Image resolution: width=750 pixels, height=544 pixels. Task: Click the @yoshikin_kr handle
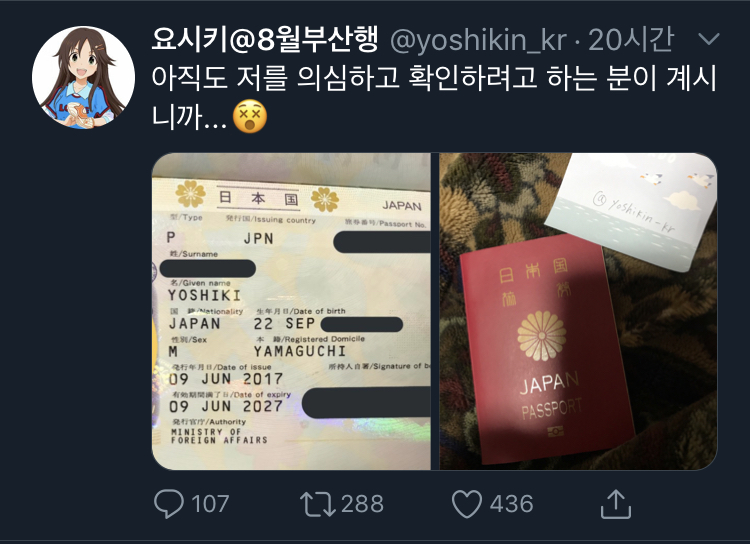point(479,41)
